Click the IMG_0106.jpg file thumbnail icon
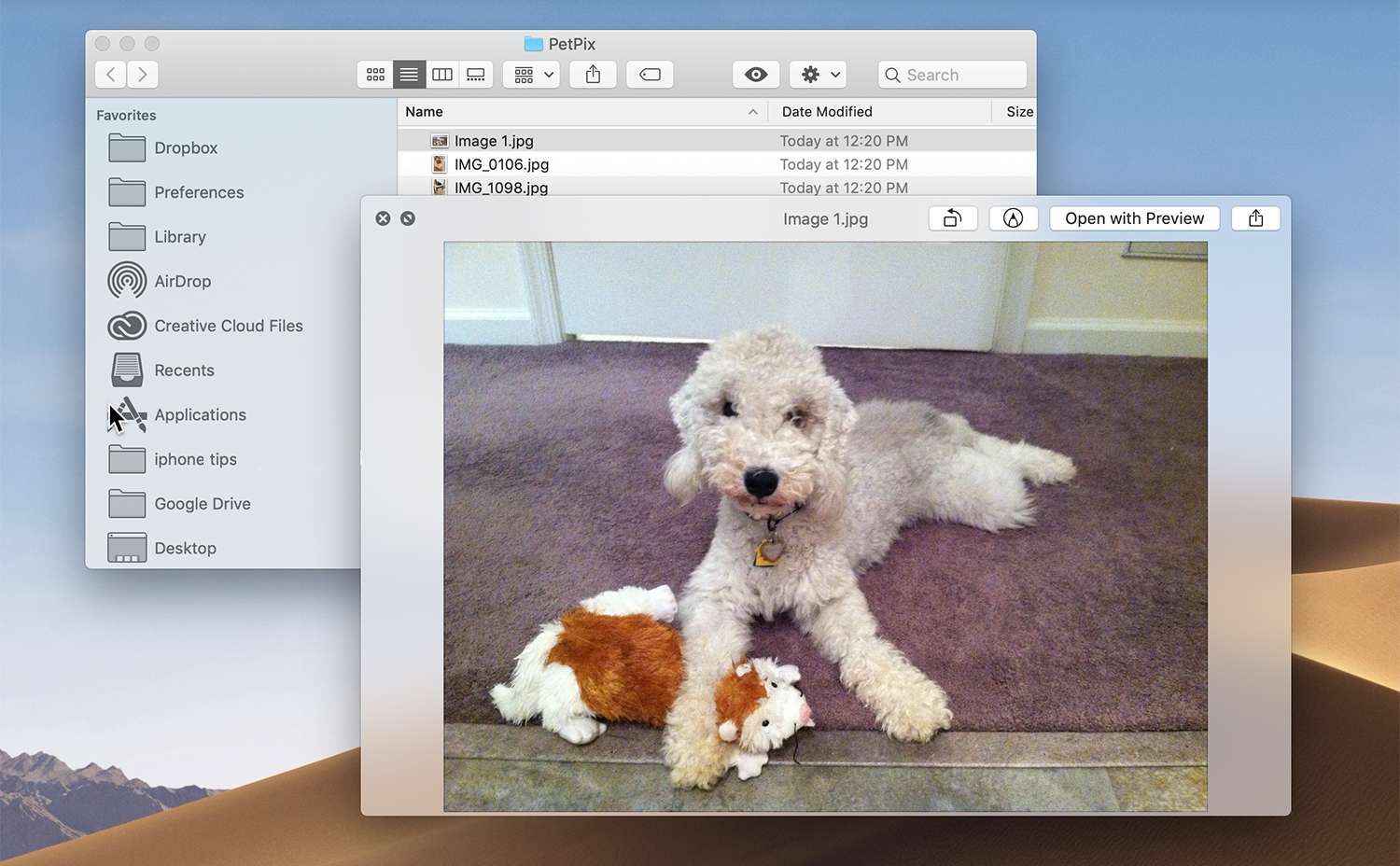 (440, 164)
